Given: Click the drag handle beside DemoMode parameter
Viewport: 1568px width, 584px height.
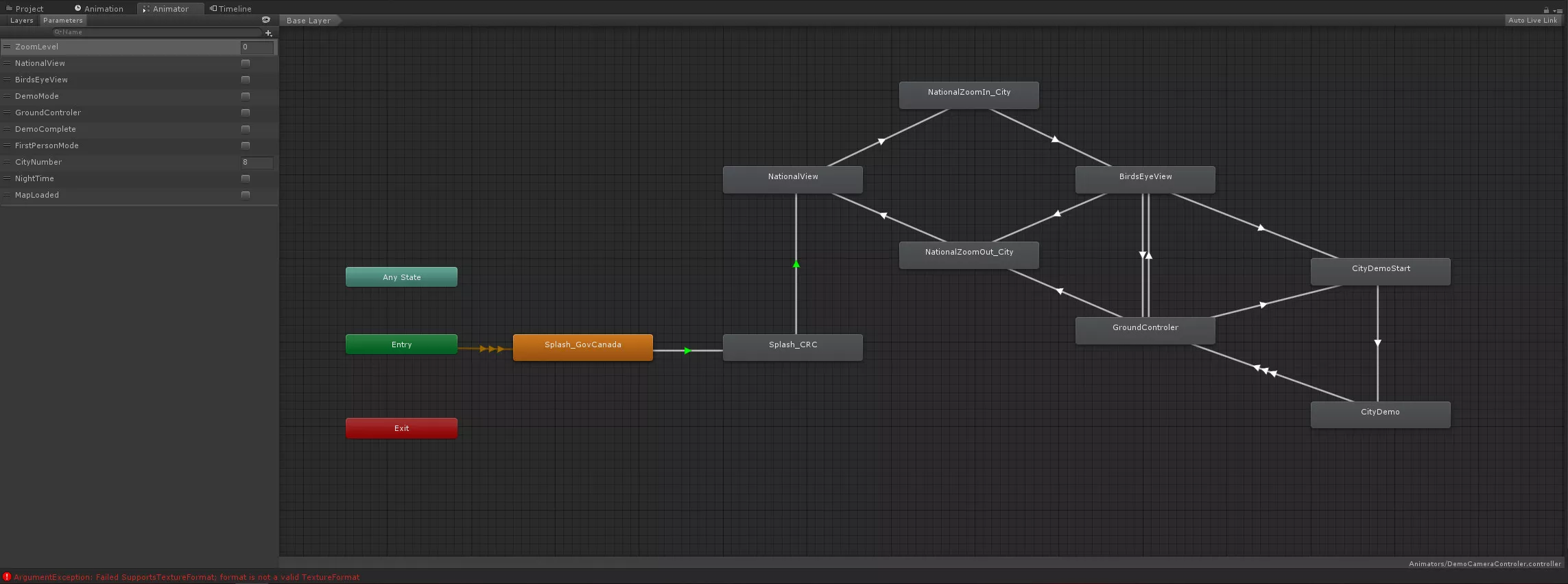Looking at the screenshot, I should pos(7,96).
